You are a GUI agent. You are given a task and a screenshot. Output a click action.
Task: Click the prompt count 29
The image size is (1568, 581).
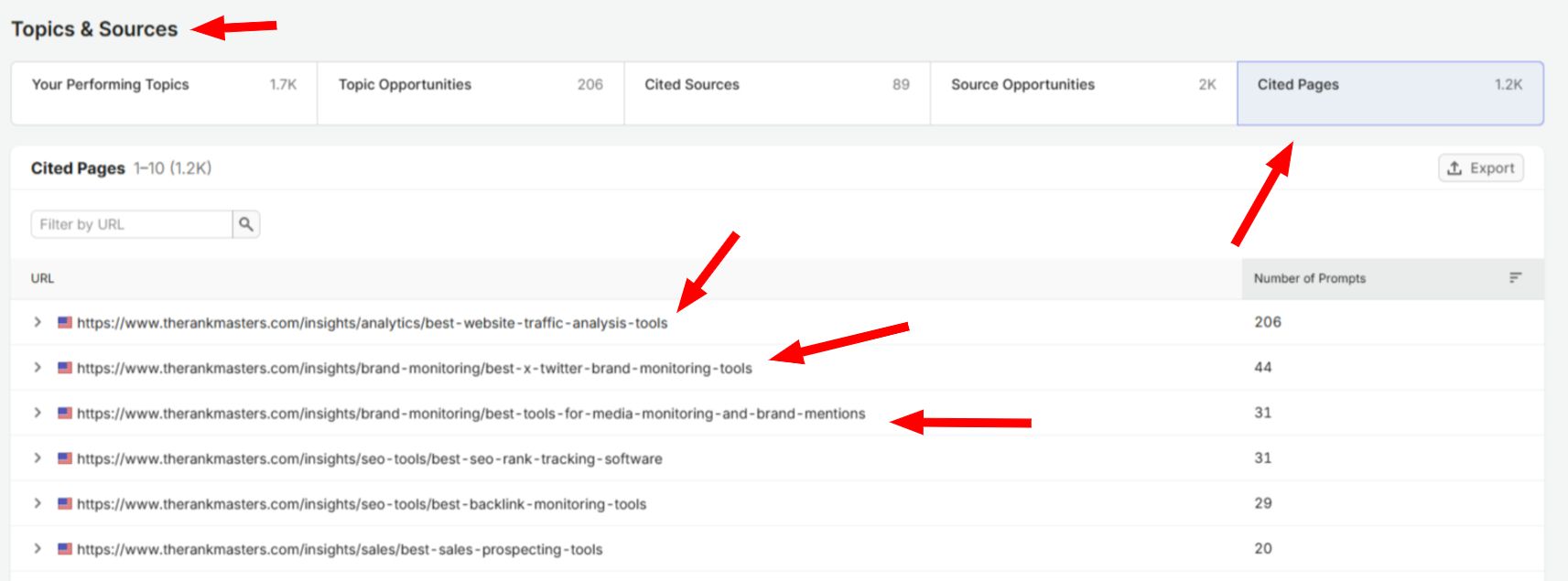[1263, 503]
